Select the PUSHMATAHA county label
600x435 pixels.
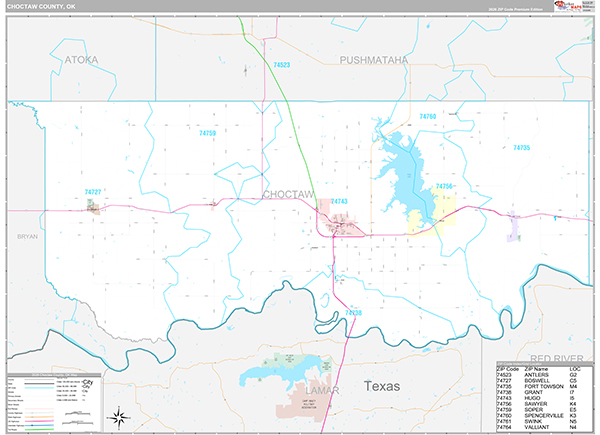tap(374, 60)
